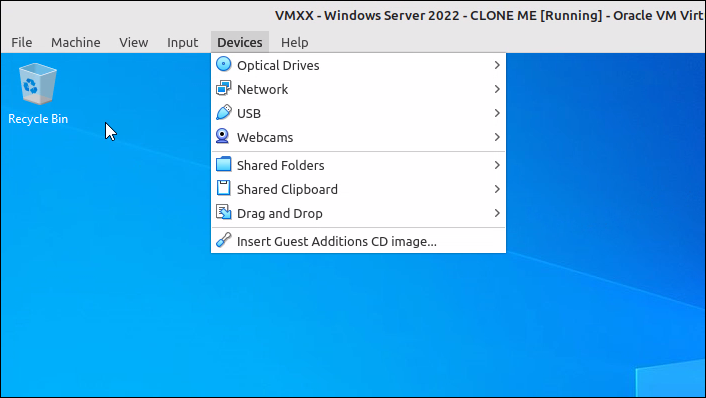Click the Optical Drives disc icon
This screenshot has height=398, width=706.
coord(223,64)
